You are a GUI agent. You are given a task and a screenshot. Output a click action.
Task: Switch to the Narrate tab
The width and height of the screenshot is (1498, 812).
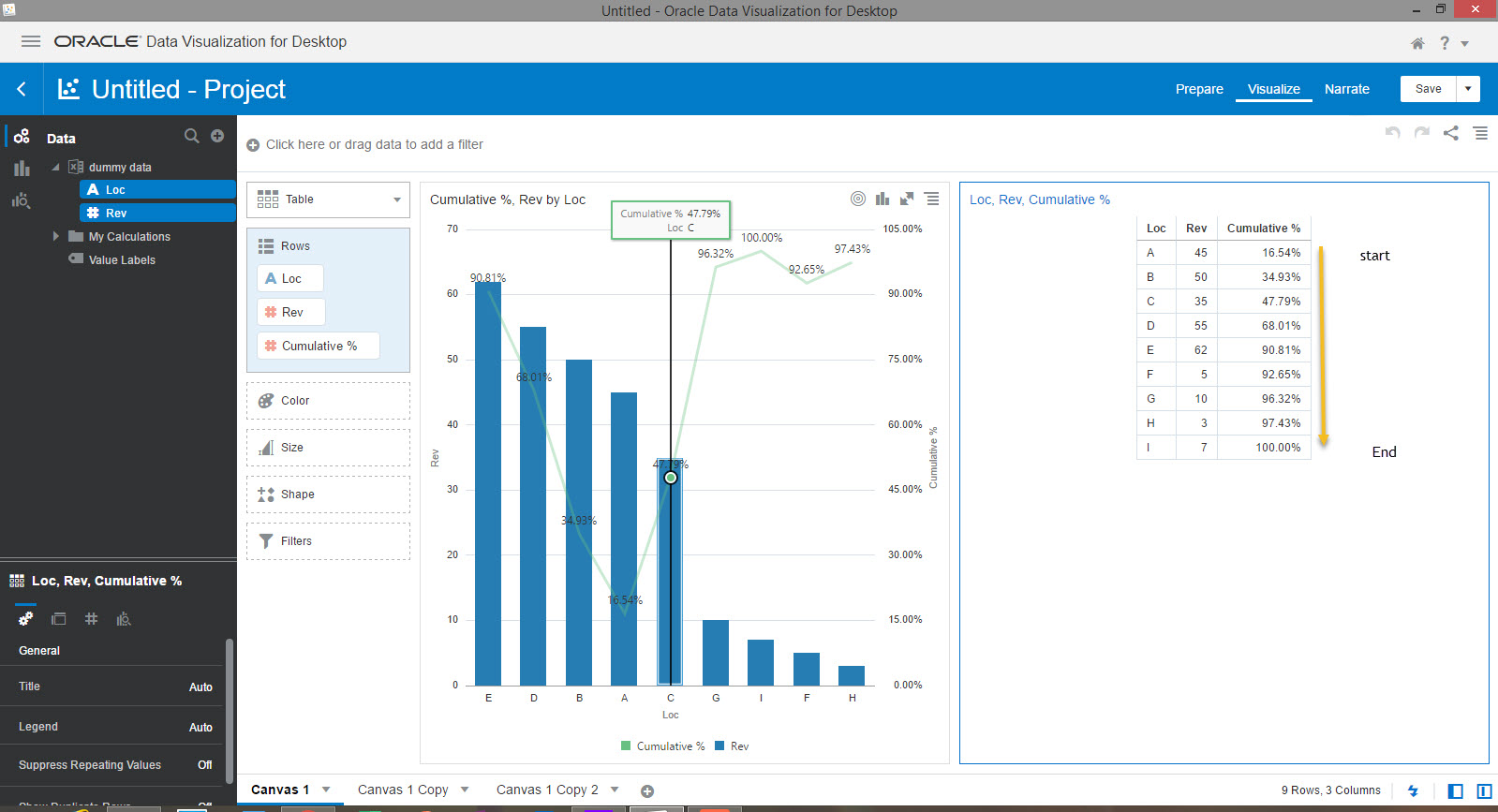[1346, 89]
